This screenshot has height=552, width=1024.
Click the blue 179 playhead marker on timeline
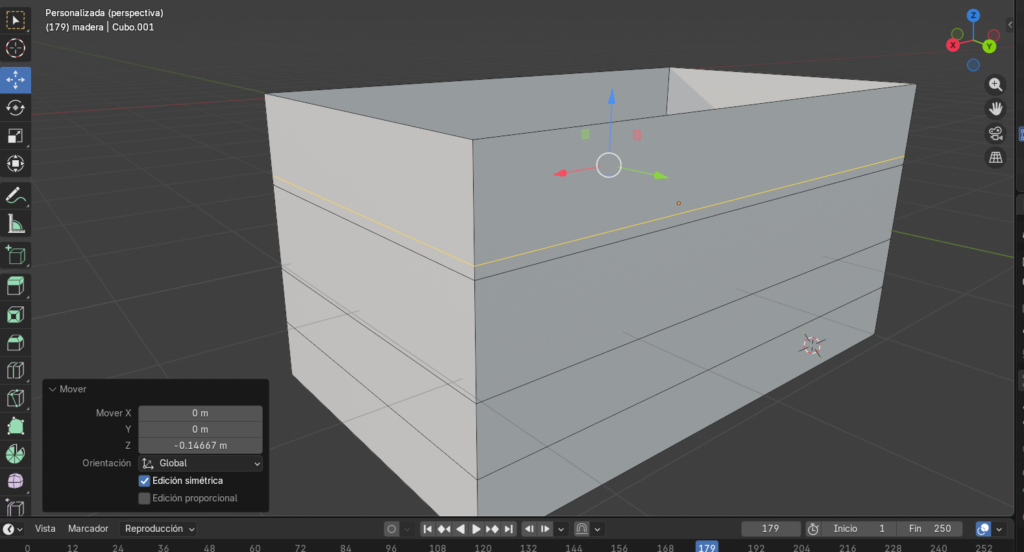(707, 547)
